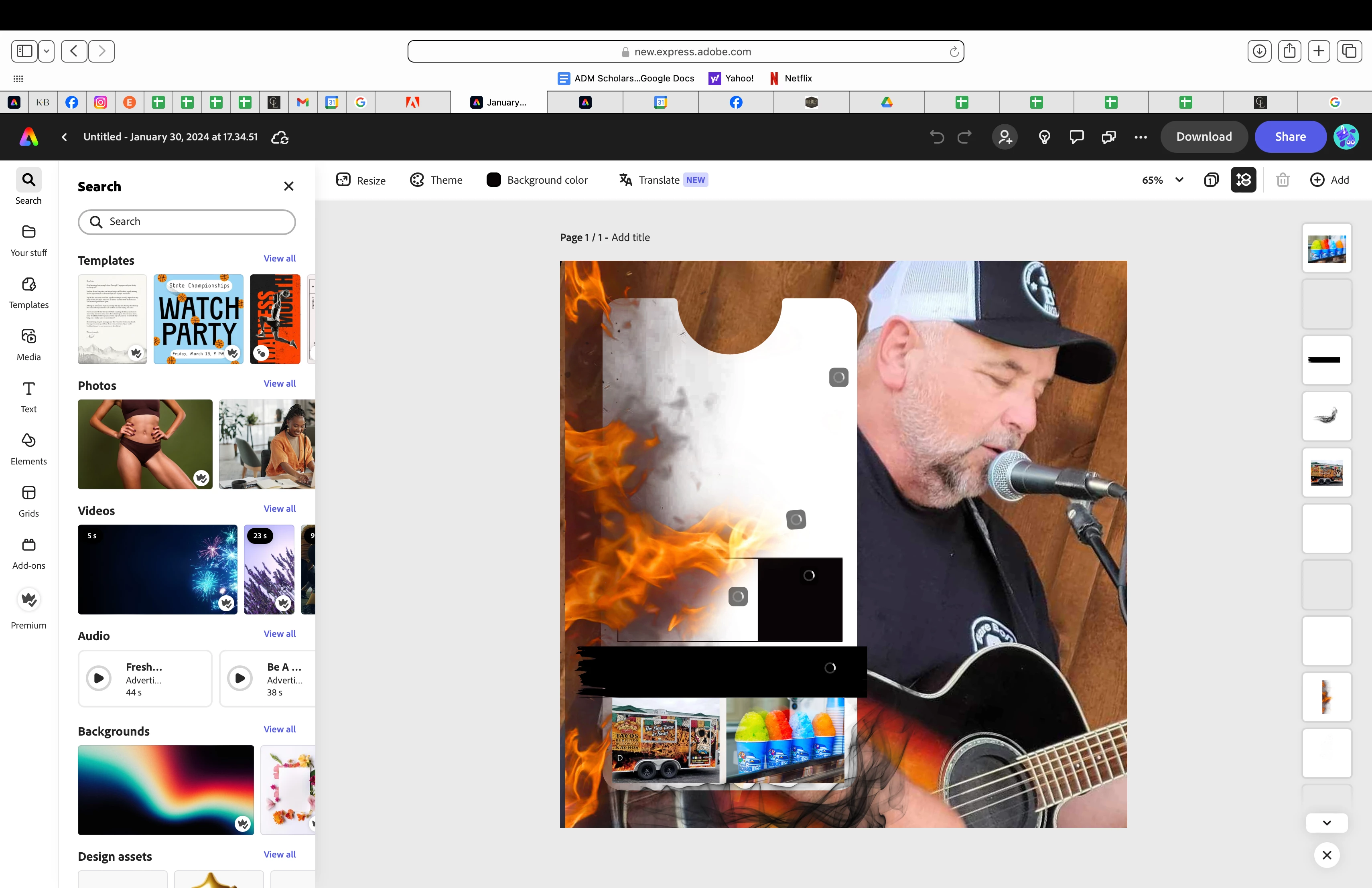Click the invite collaborators person icon
The height and width of the screenshot is (888, 1372).
click(1004, 137)
